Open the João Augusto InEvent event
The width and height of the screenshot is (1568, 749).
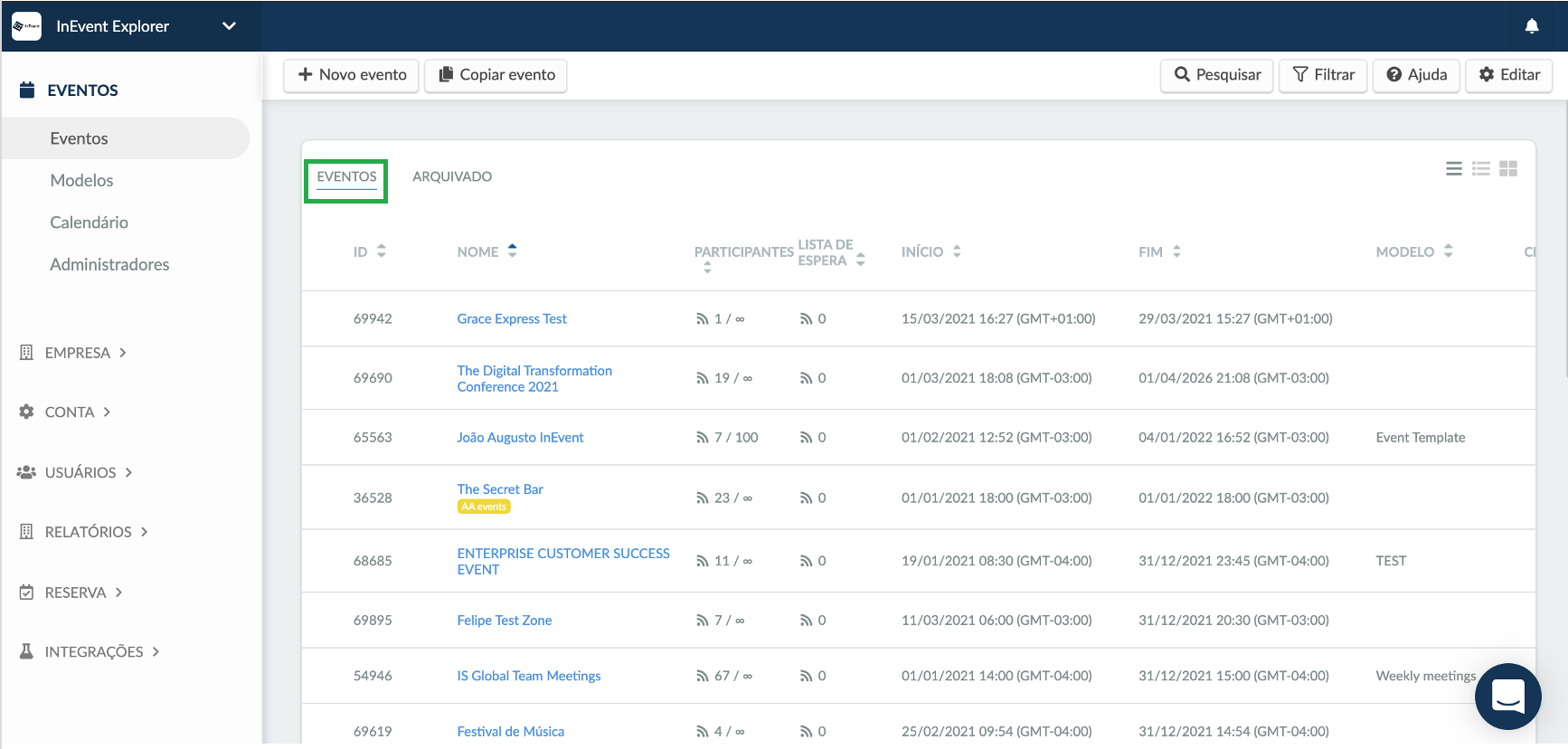520,437
